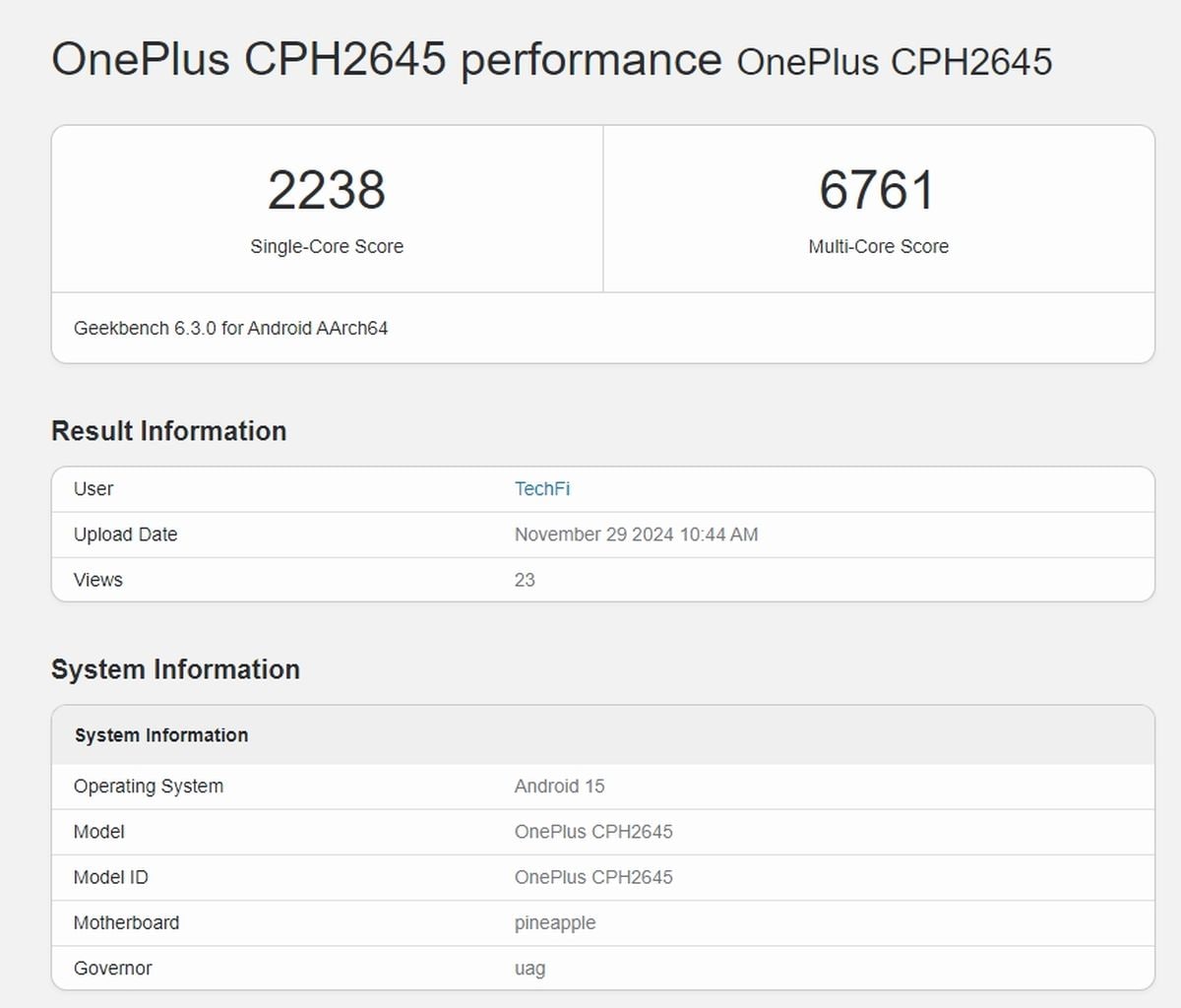Screen dimensions: 1181x1008
Task: Click the Model value OnePlus CPH2645
Action: (x=593, y=832)
